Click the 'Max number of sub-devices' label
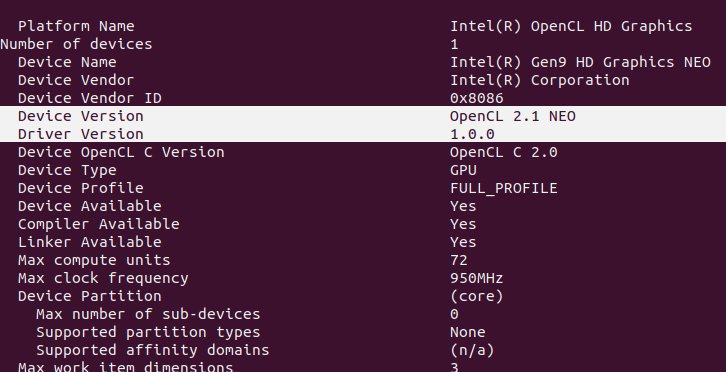This screenshot has width=726, height=372. pyautogui.click(x=148, y=315)
